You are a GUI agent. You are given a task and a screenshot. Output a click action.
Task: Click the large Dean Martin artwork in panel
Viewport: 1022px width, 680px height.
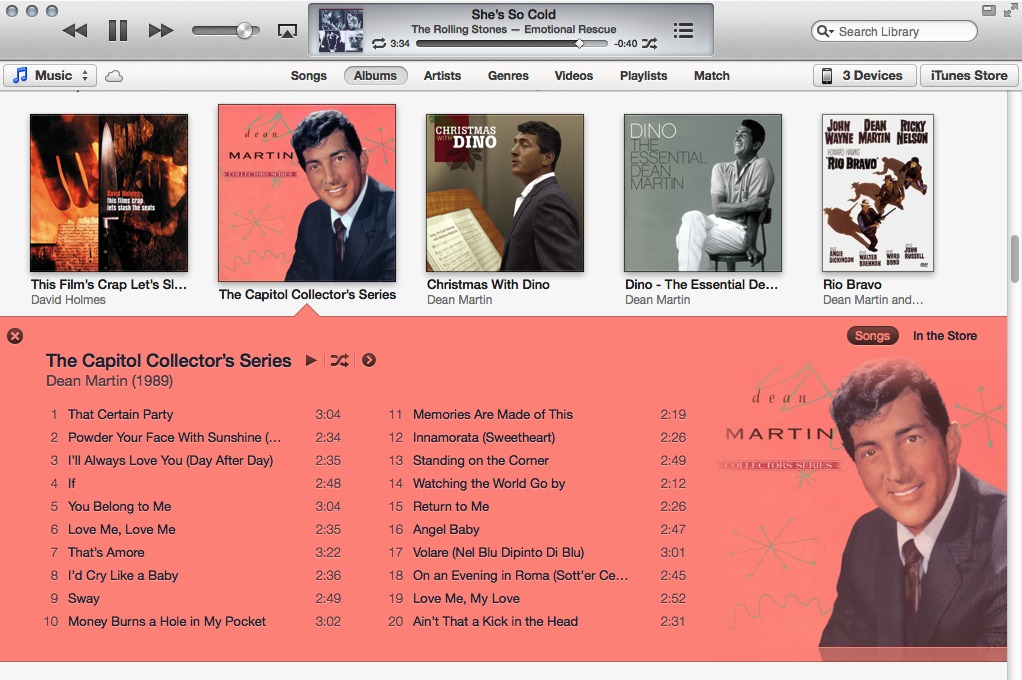coord(862,502)
